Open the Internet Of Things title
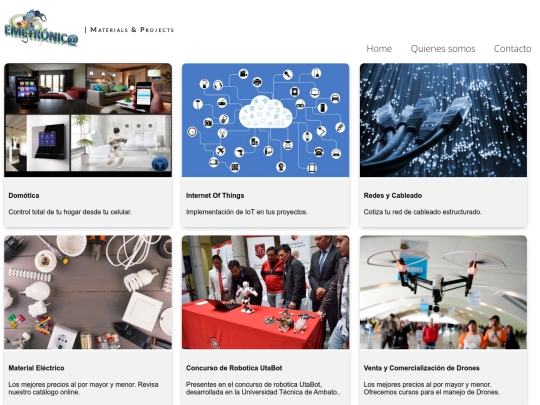540x405 pixels. click(215, 196)
